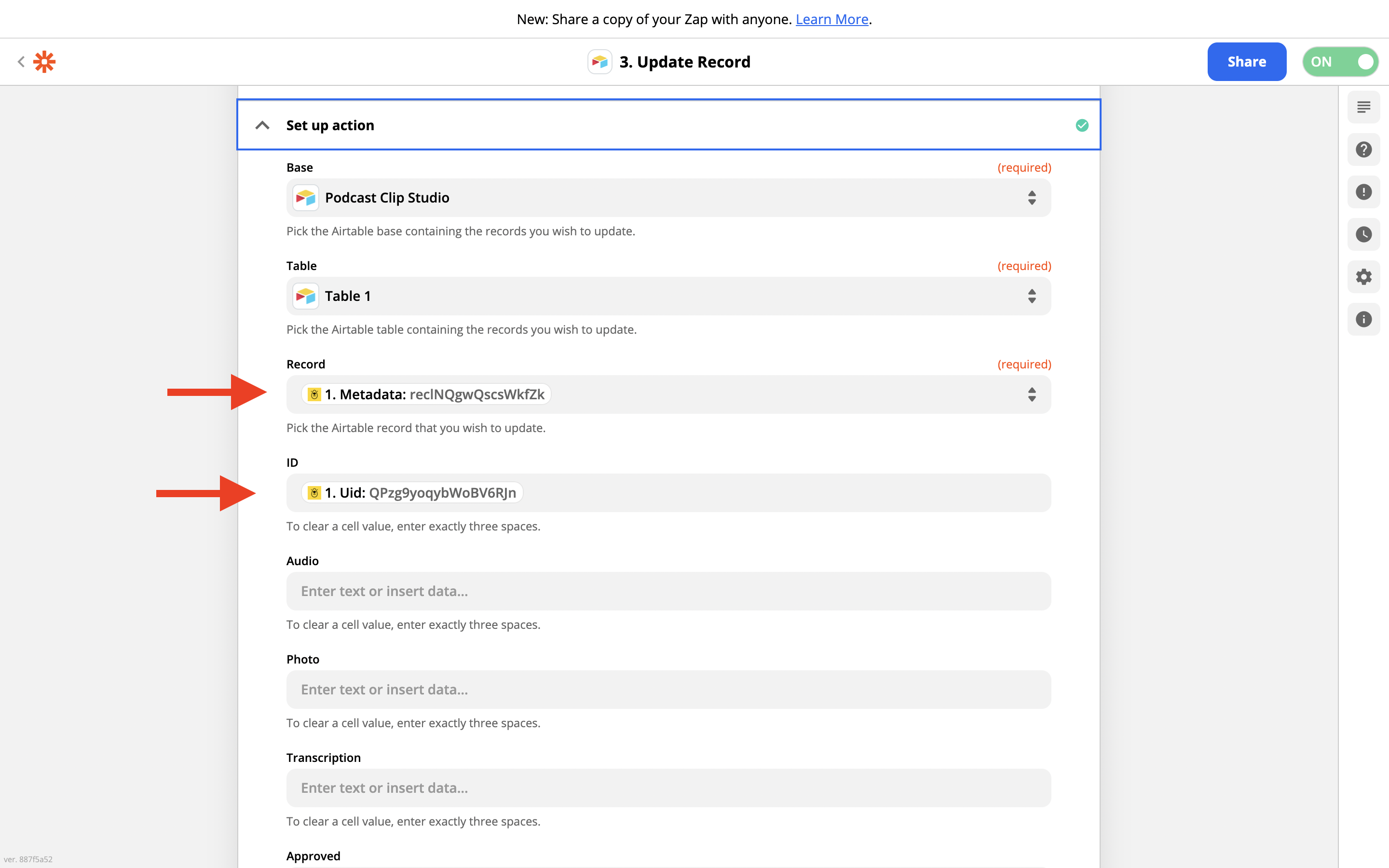Focus the Photo input field

click(668, 690)
